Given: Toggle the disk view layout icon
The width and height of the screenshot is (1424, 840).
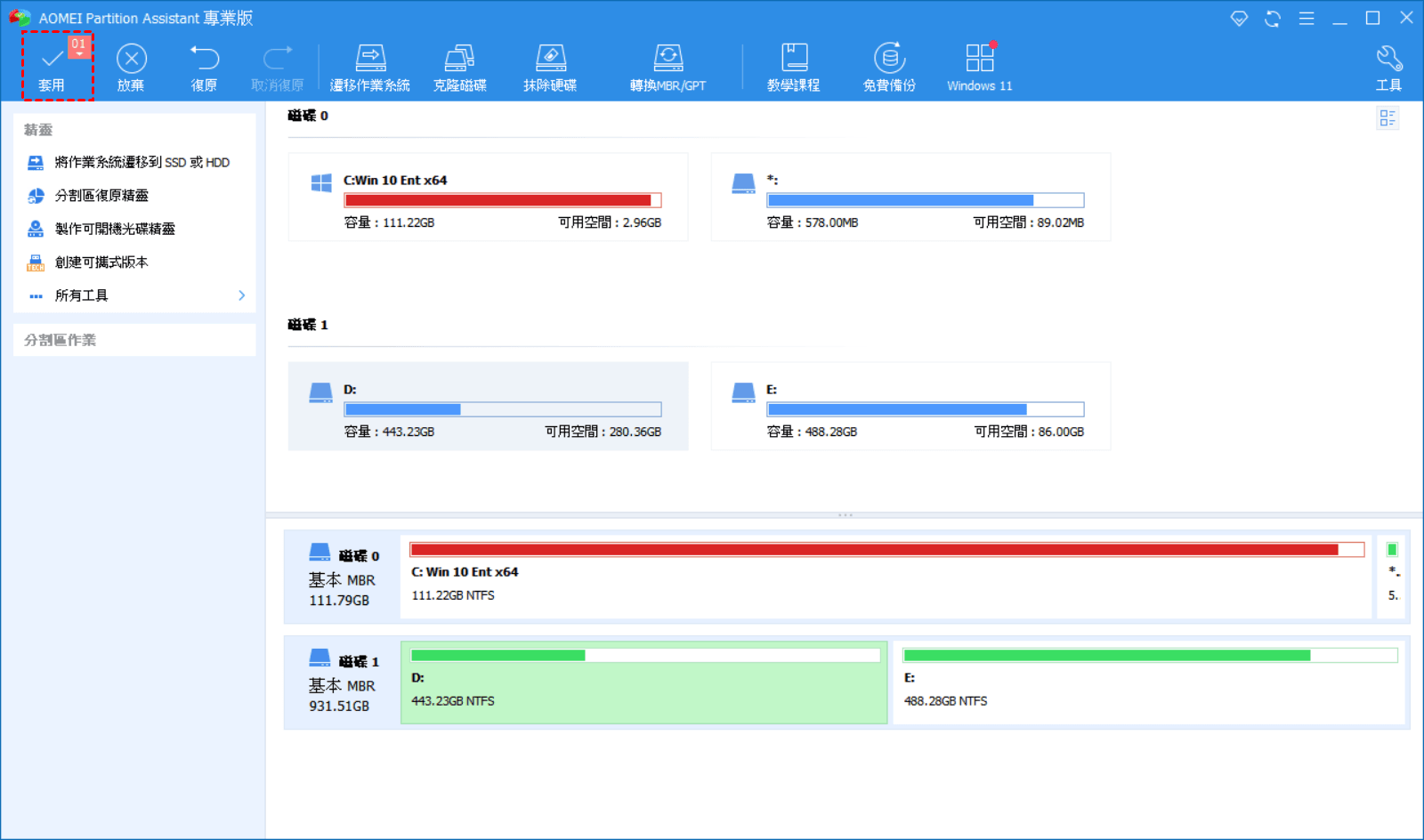Looking at the screenshot, I should pyautogui.click(x=1388, y=117).
